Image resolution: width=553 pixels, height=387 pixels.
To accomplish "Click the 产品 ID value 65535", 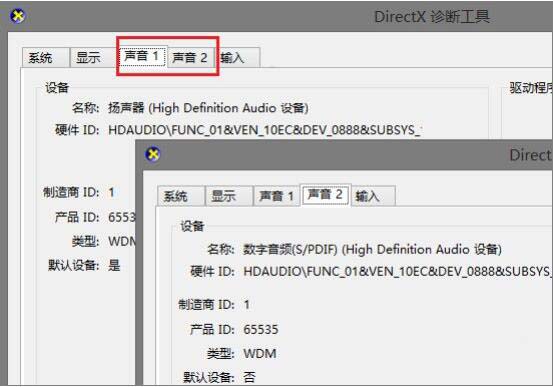I will point(261,329).
